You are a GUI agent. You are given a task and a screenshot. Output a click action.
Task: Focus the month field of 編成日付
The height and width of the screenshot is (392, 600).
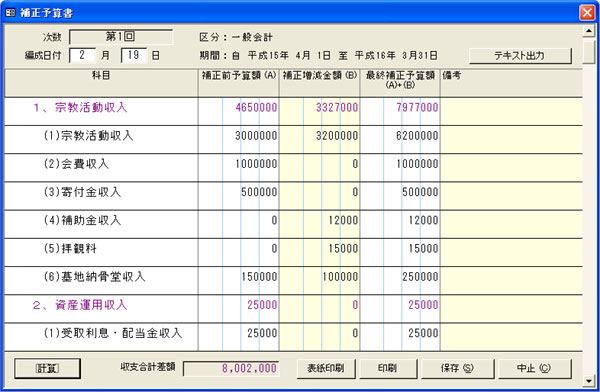point(82,56)
